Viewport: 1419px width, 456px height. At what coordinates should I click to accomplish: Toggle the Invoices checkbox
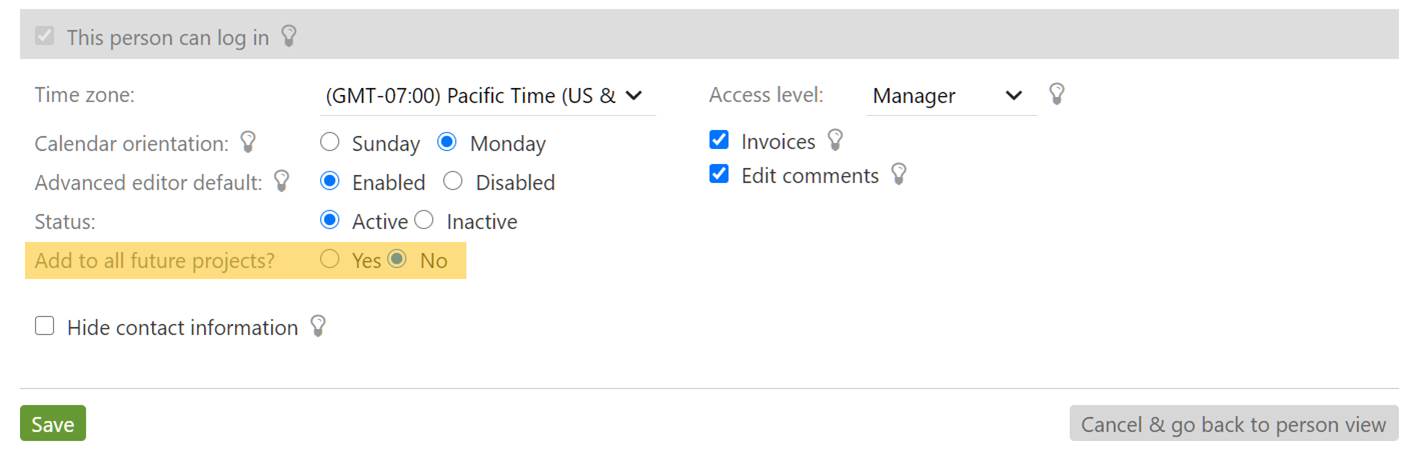click(719, 141)
